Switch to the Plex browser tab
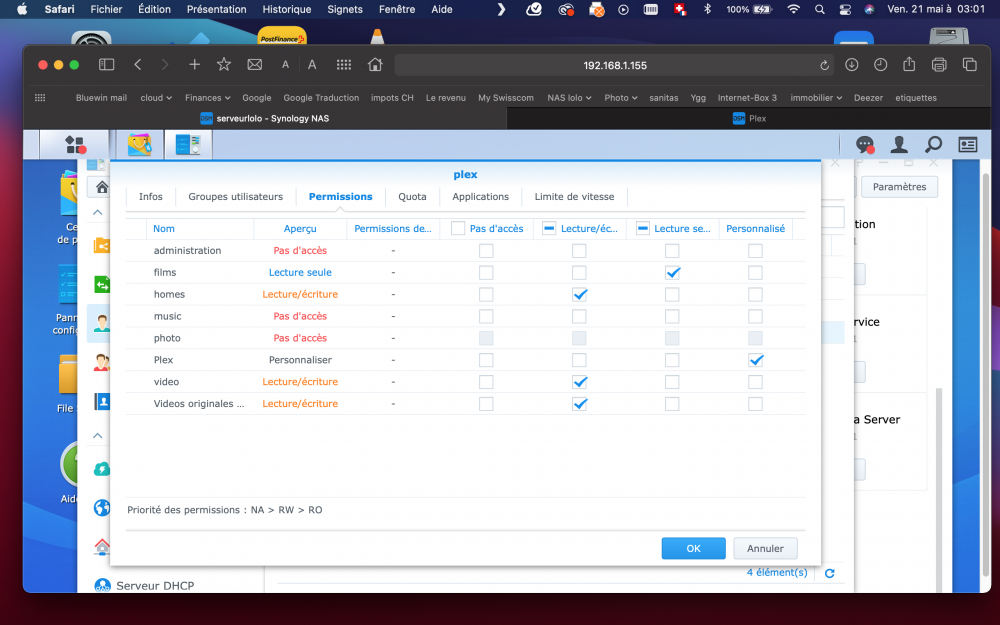This screenshot has width=1000, height=625. (749, 118)
